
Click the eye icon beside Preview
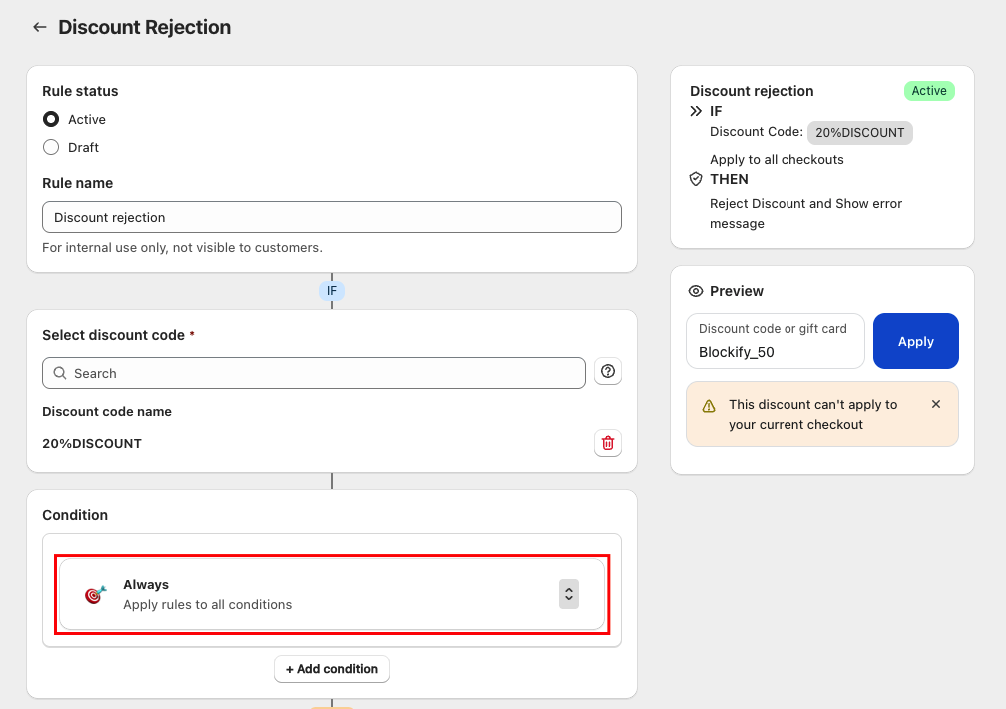pos(695,291)
